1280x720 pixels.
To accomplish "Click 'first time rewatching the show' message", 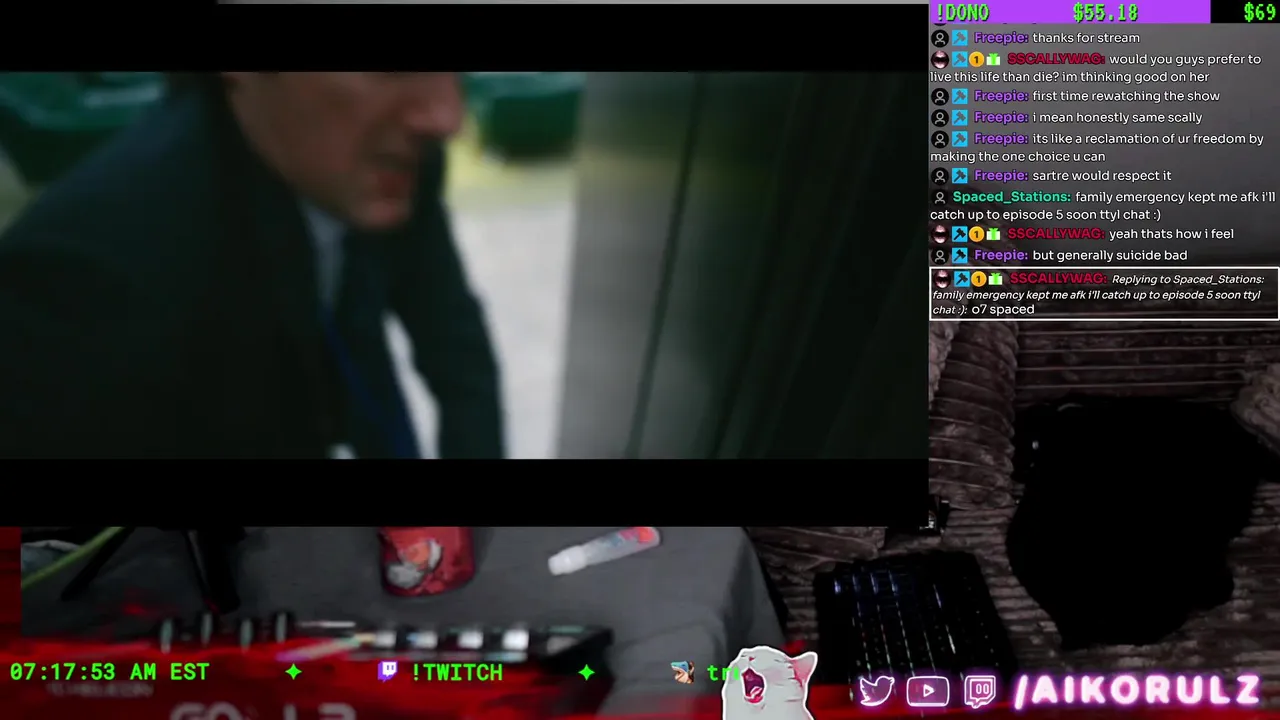I will [1126, 96].
